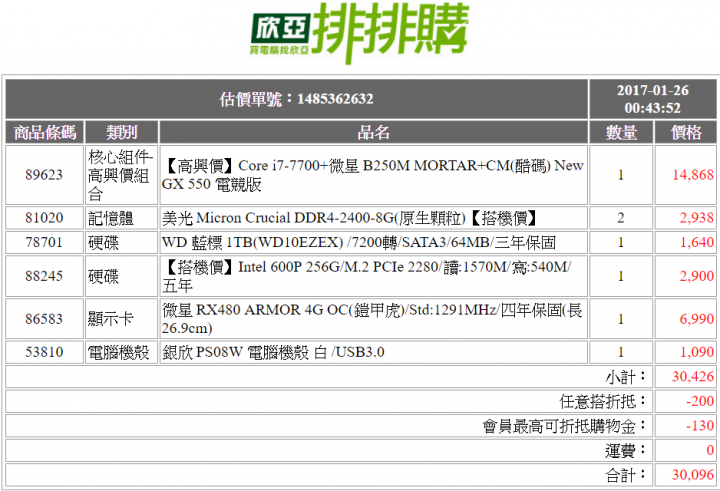Image resolution: width=720 pixels, height=491 pixels.
Task: Click the shipping fee value 0
Action: click(710, 451)
